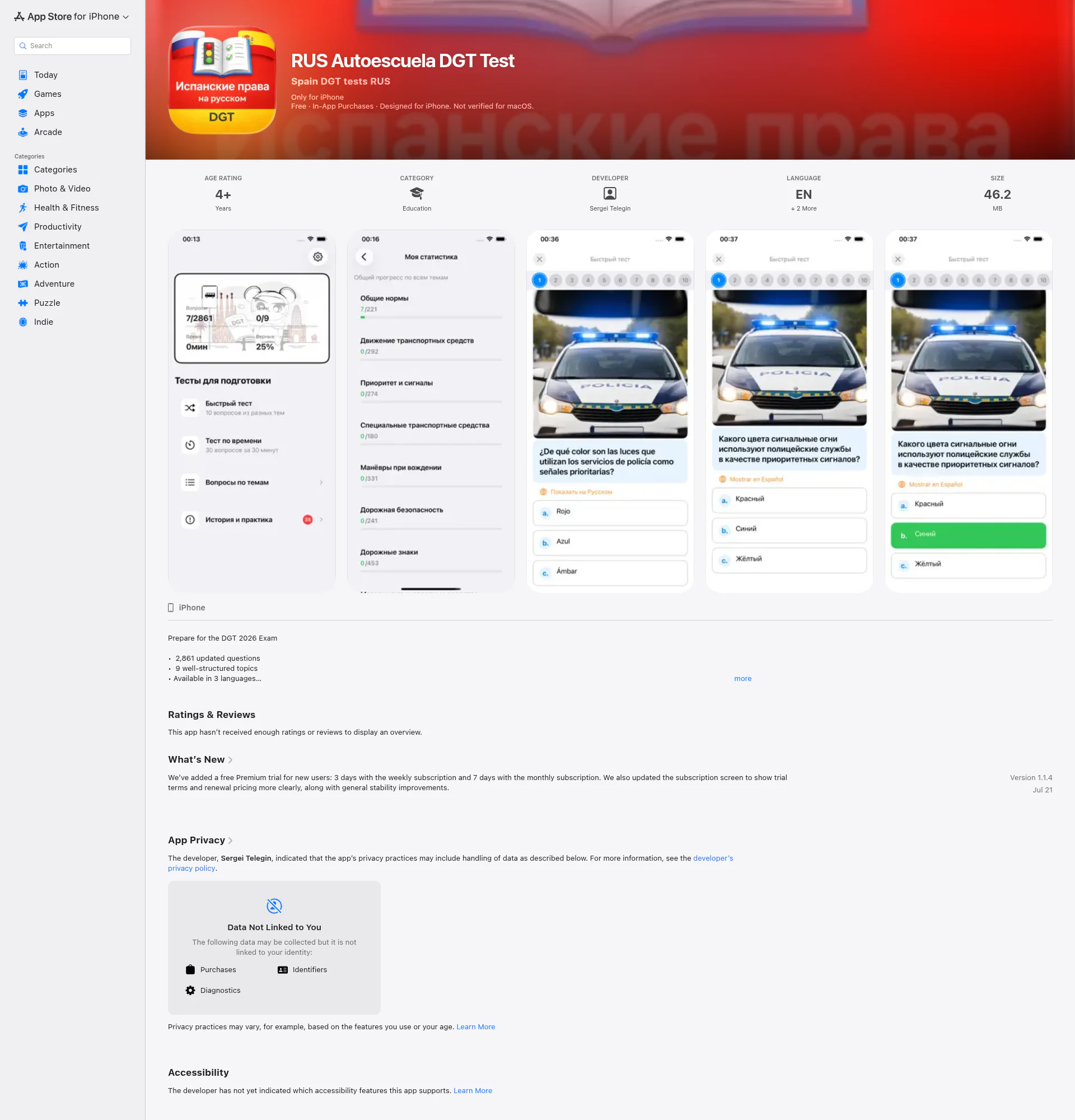The width and height of the screenshot is (1075, 1120).
Task: Click the RUS Autoescuela DGT app icon
Action: point(222,80)
